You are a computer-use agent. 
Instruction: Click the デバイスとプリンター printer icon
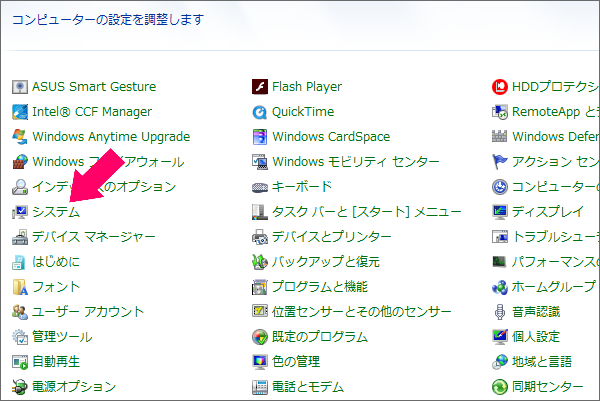pos(260,237)
